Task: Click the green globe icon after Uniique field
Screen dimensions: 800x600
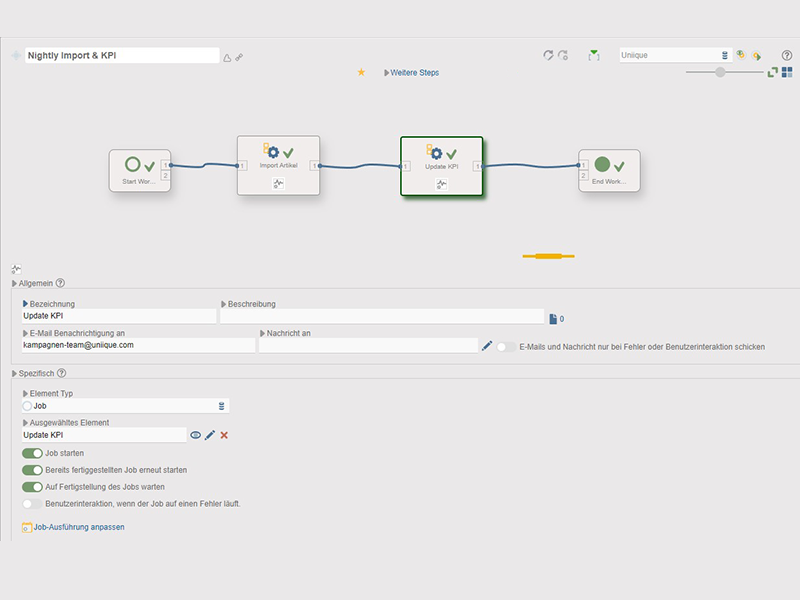Action: 740,55
